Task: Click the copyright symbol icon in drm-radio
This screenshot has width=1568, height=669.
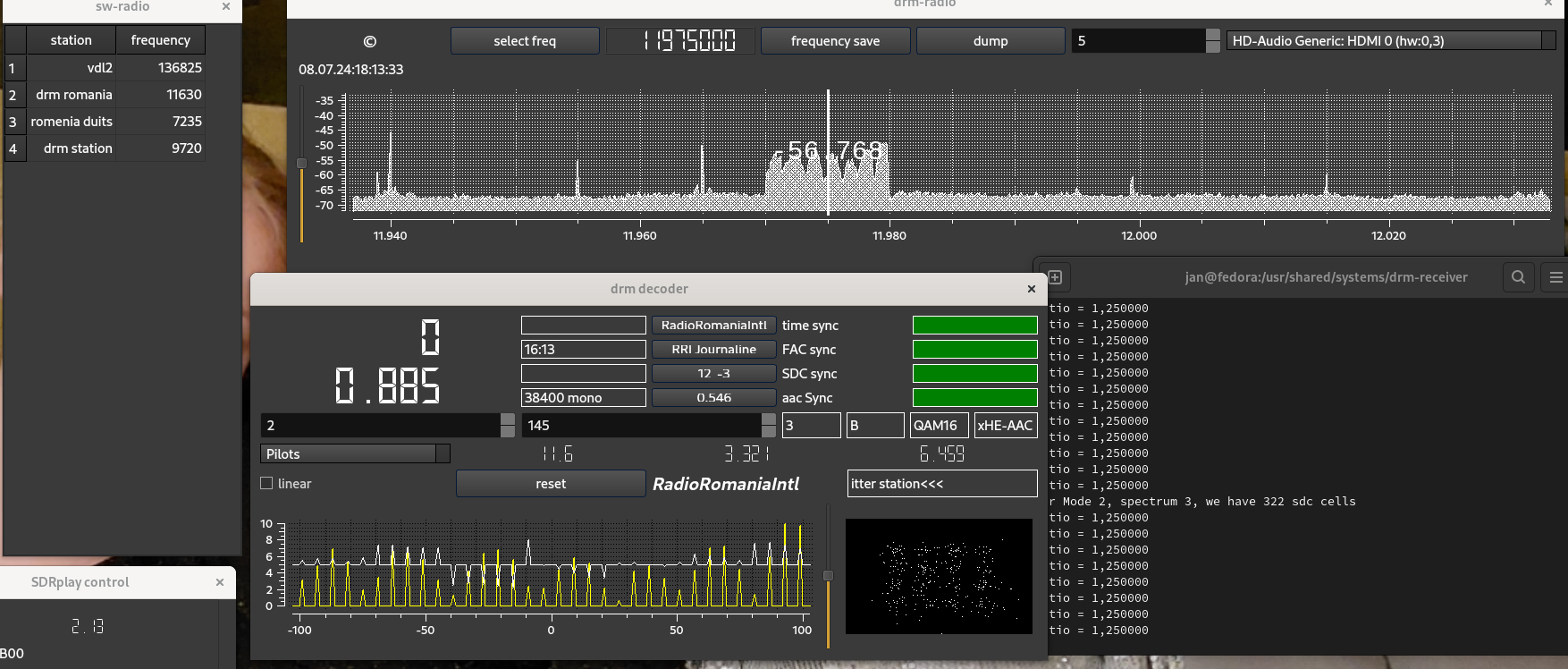Action: (370, 41)
